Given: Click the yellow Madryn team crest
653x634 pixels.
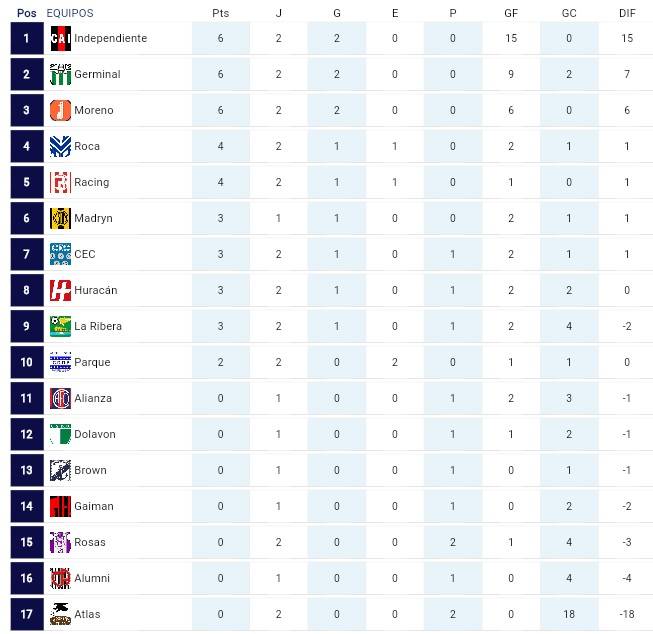Looking at the screenshot, I should [x=60, y=218].
